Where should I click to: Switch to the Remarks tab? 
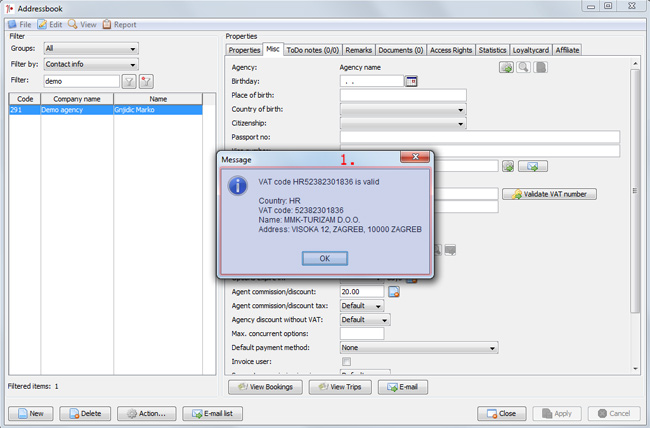tap(358, 50)
